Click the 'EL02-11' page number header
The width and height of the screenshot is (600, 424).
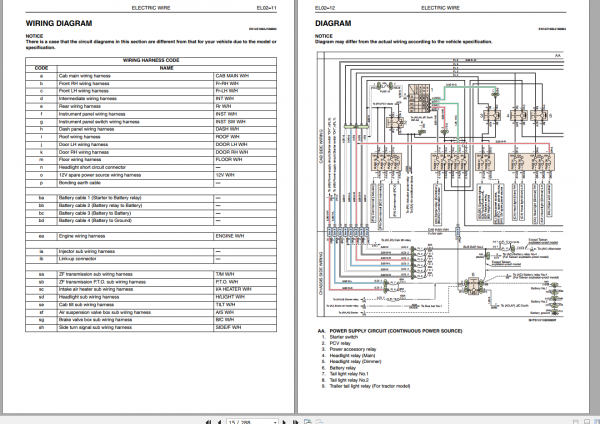266,8
